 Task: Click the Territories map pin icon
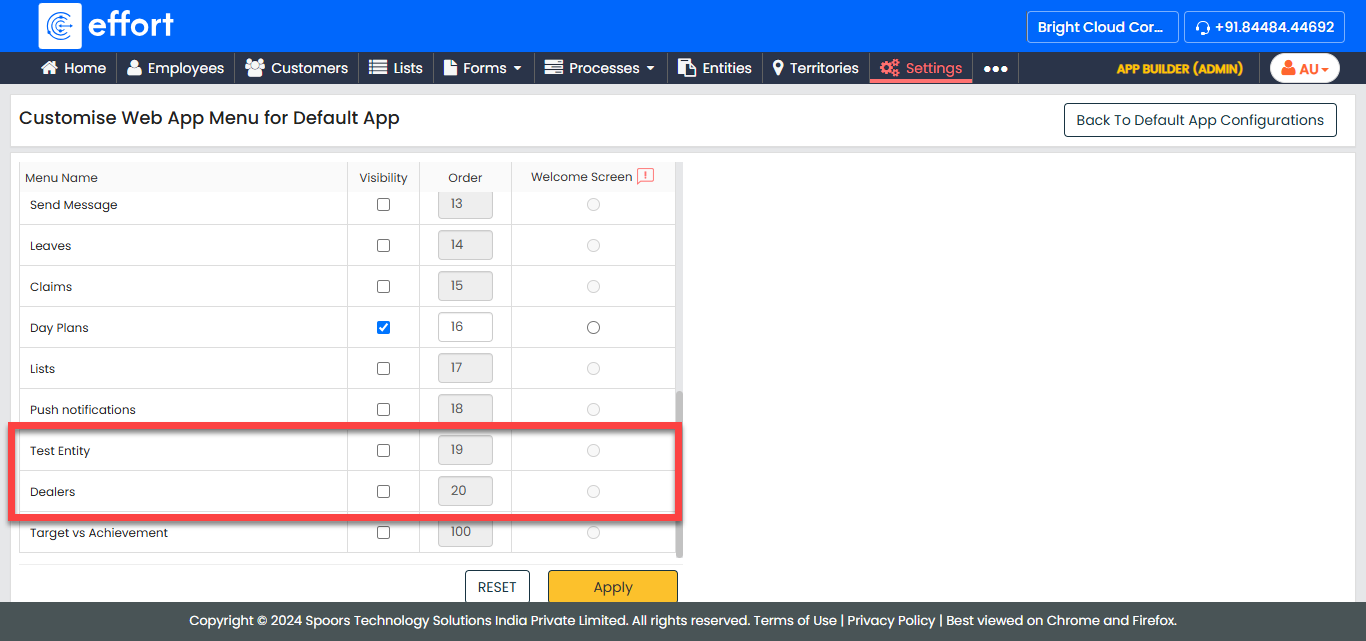[778, 68]
